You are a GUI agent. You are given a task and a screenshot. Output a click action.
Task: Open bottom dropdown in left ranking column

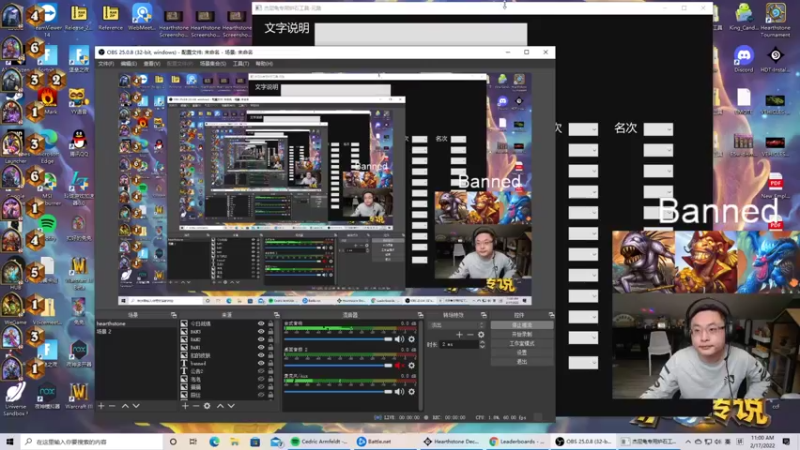[583, 363]
